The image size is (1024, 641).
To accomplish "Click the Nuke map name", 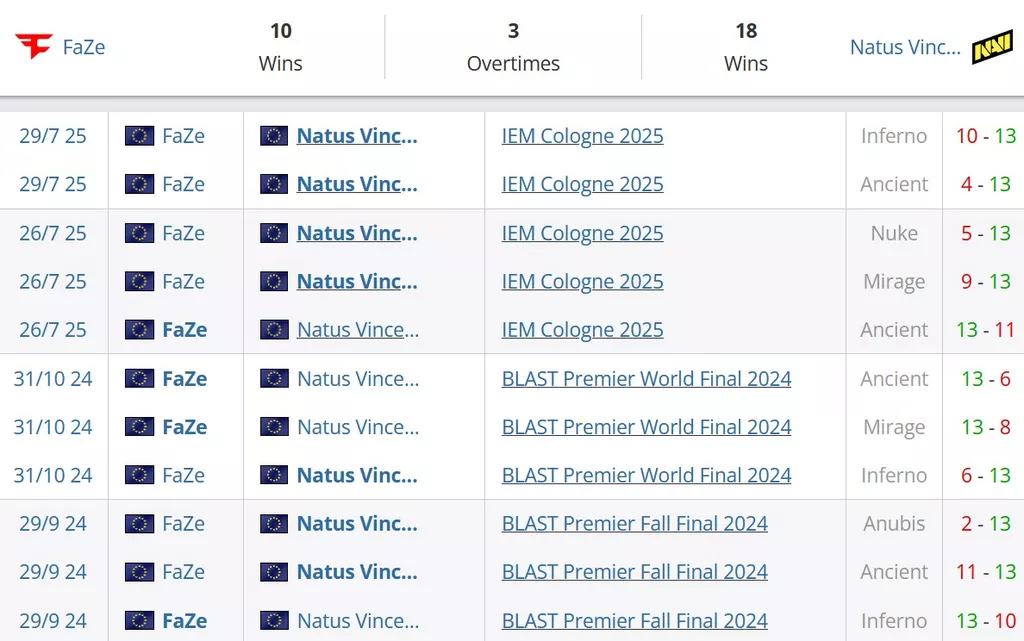I will tap(894, 233).
